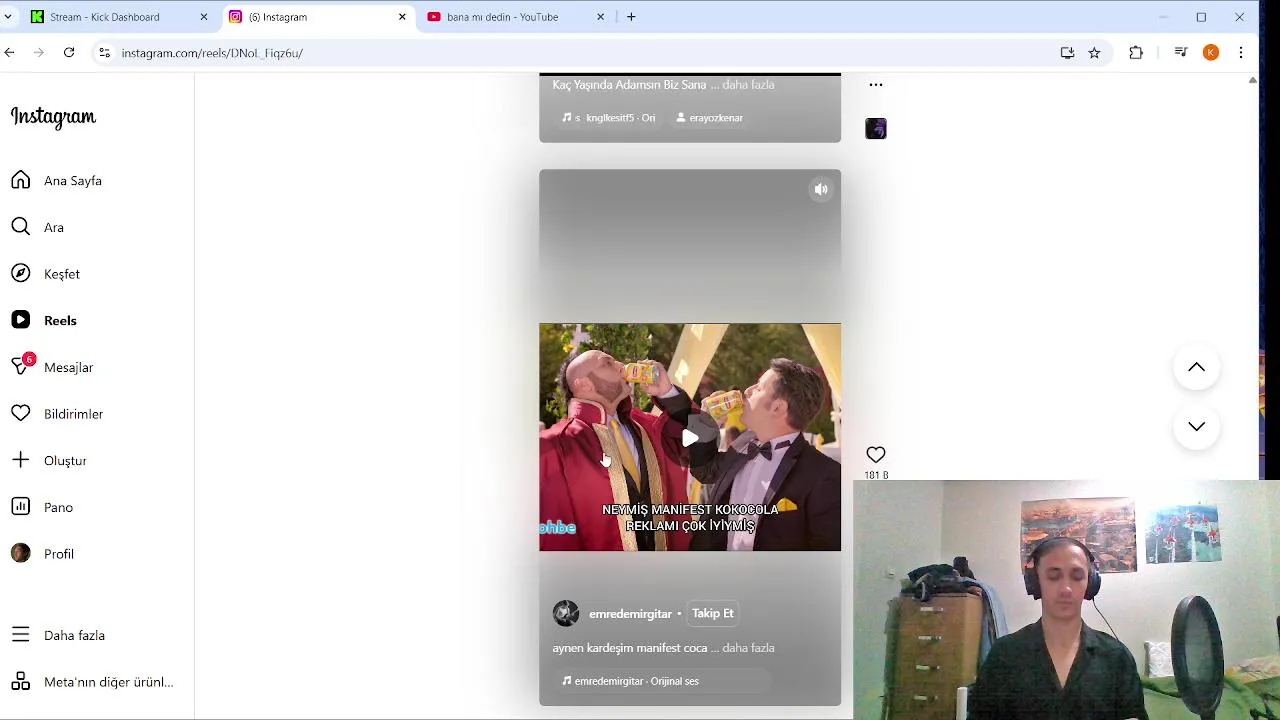Like the reel with the heart icon

click(x=876, y=455)
